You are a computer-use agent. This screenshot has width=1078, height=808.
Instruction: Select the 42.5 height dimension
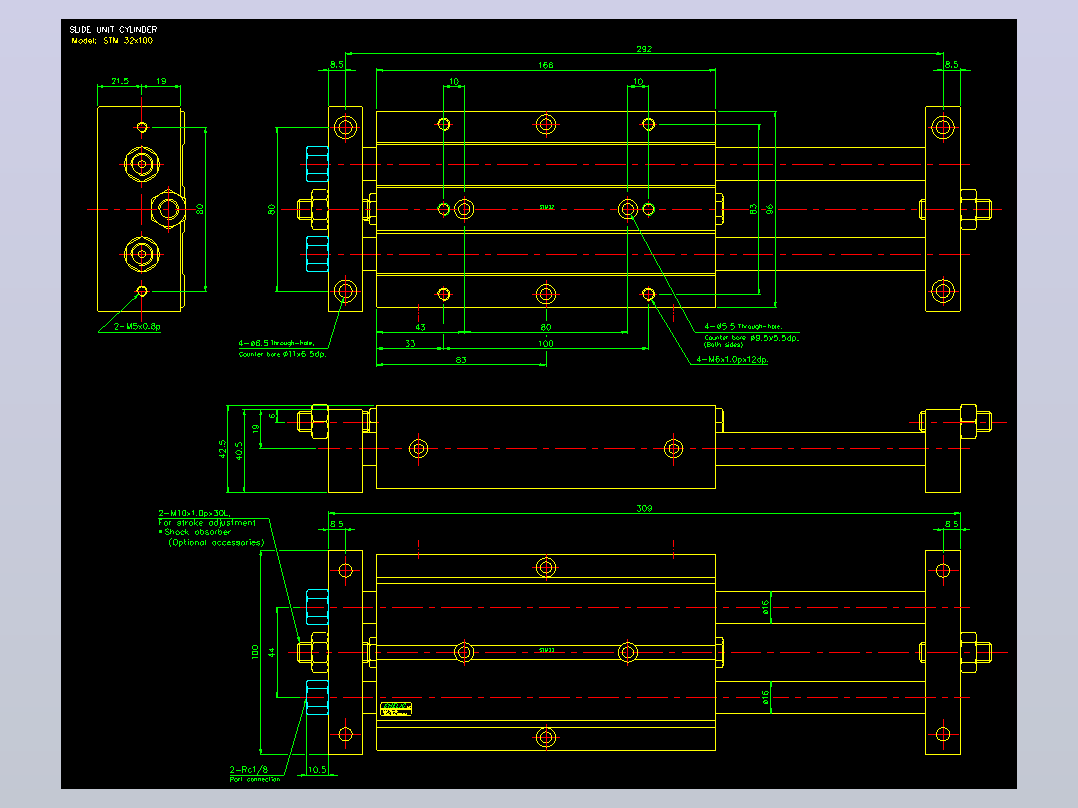point(222,449)
